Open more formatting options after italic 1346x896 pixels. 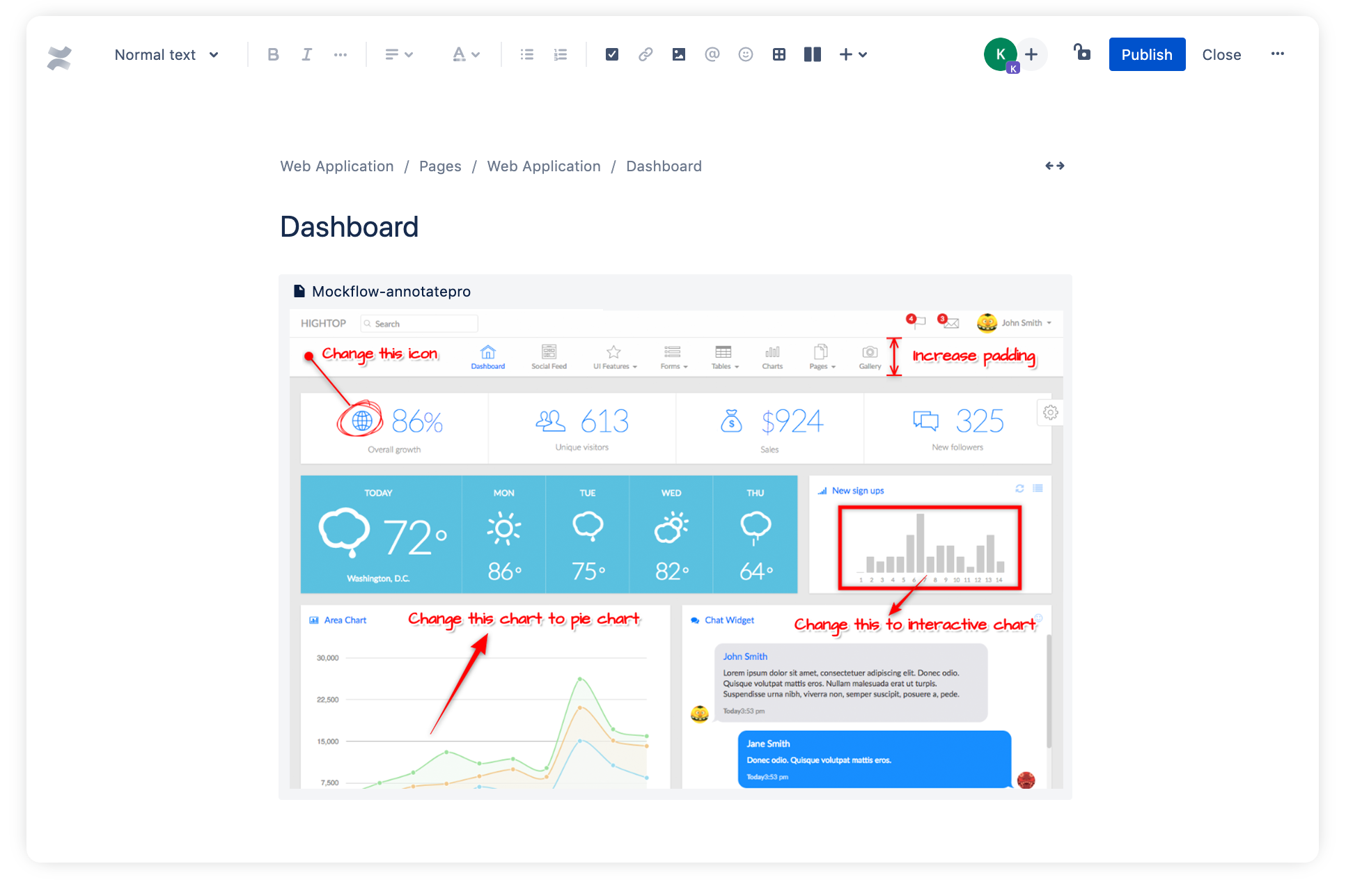(341, 54)
